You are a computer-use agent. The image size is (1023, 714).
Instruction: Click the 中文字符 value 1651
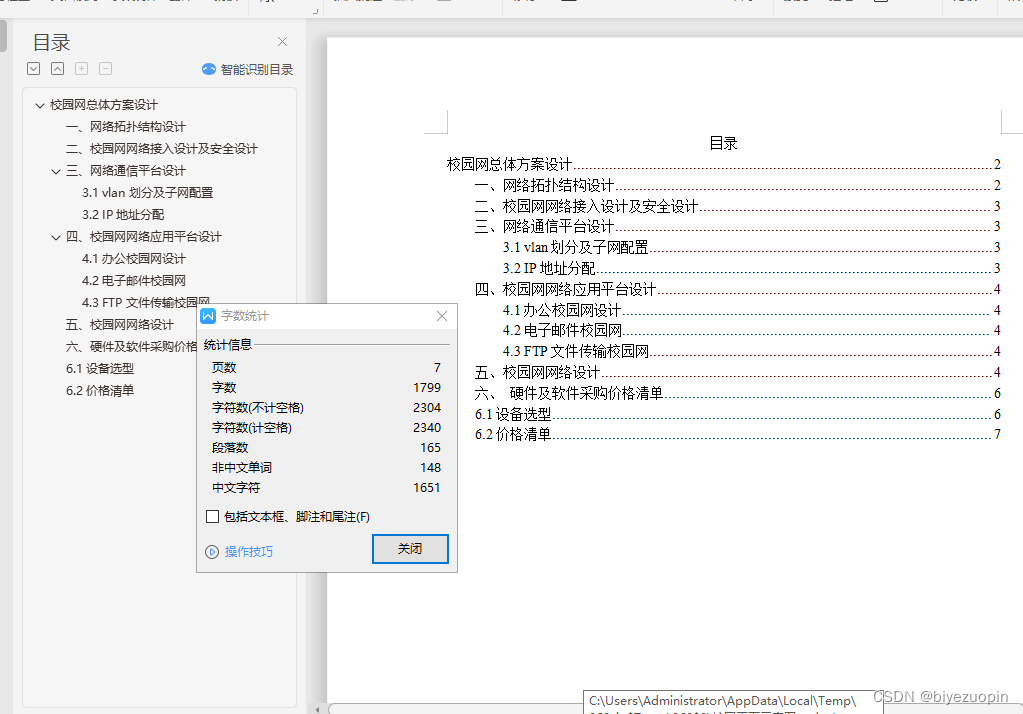427,488
